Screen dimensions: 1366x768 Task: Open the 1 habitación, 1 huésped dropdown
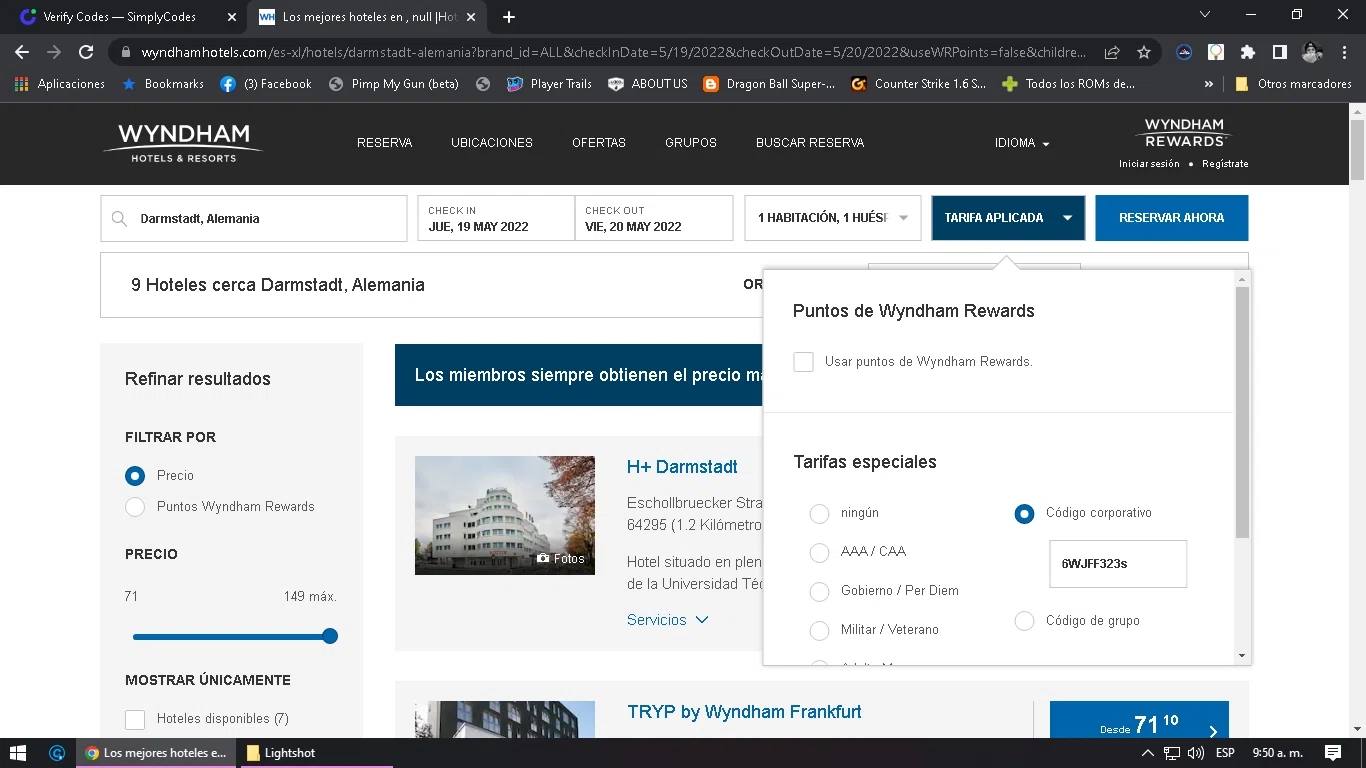point(833,218)
